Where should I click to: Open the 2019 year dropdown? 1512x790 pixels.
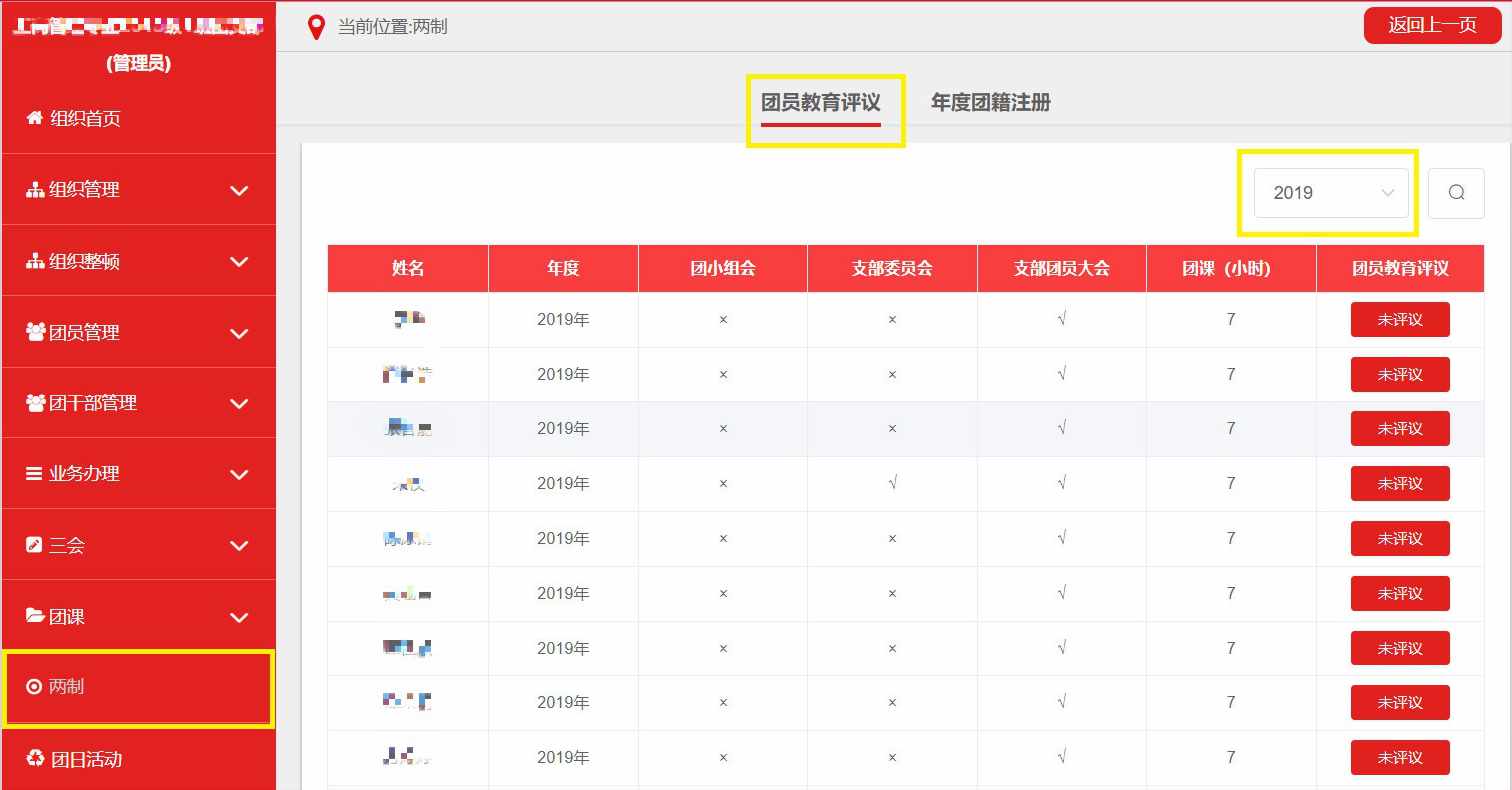click(x=1331, y=193)
